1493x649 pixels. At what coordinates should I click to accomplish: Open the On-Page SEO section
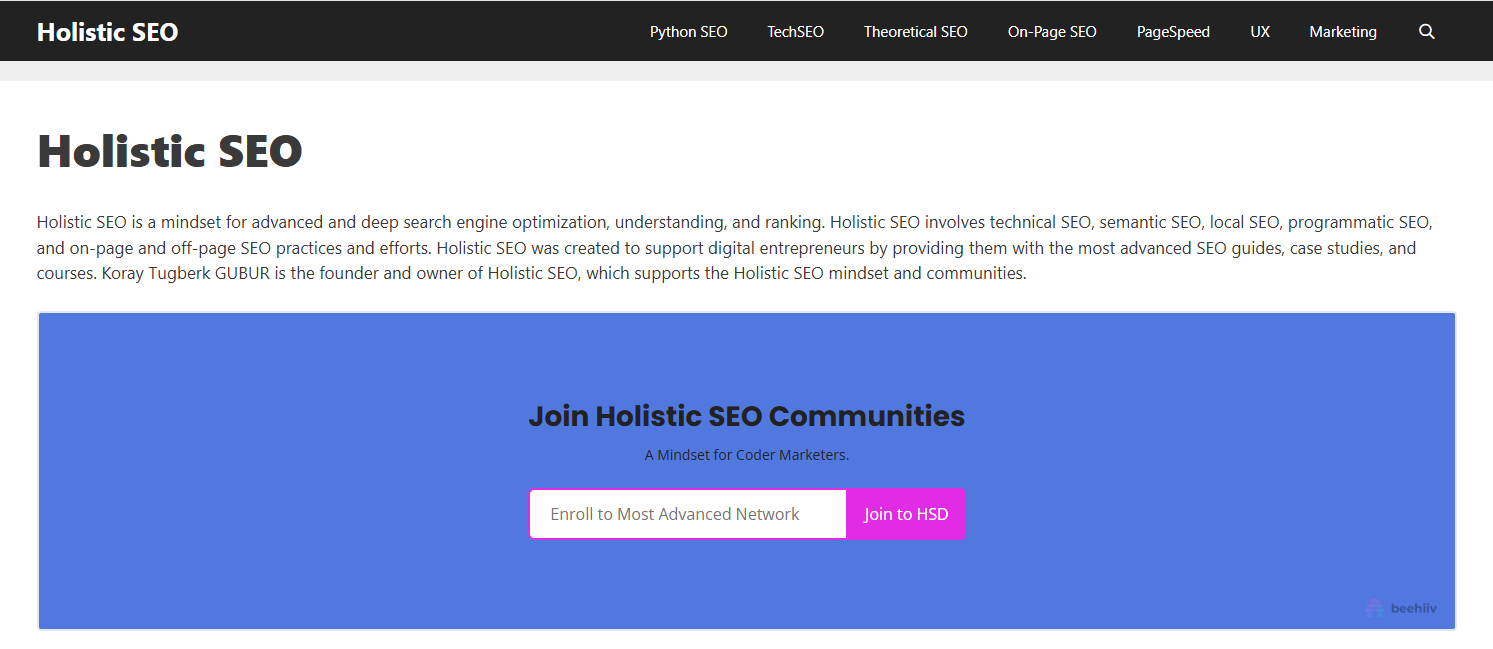[1051, 31]
